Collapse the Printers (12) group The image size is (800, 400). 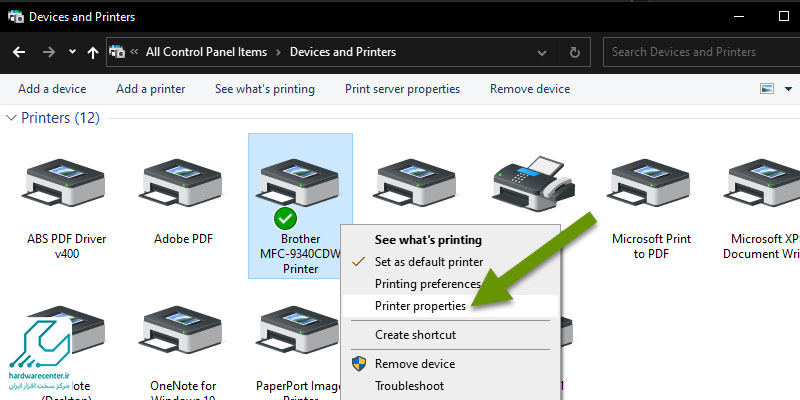pos(11,118)
